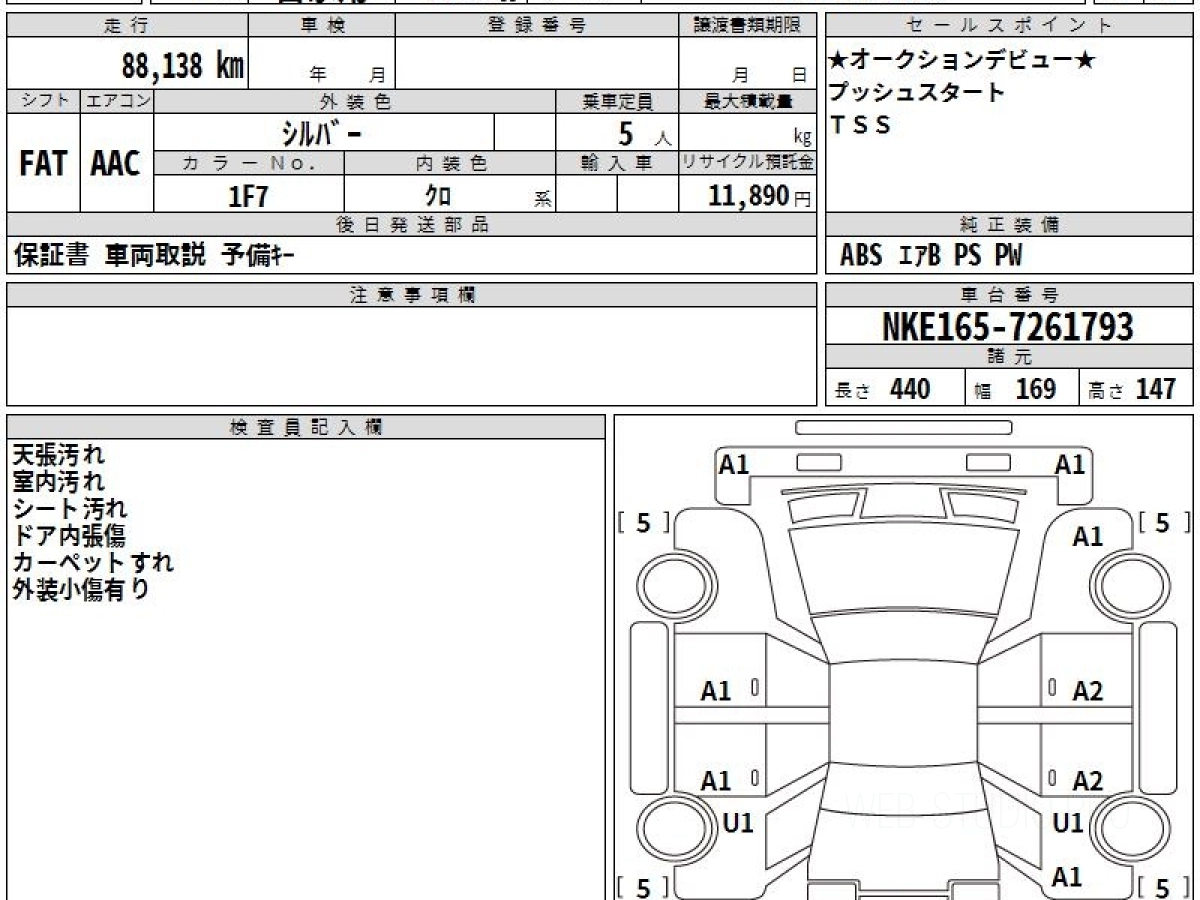Click the TSS sales point text
The height and width of the screenshot is (900, 1200).
(x=860, y=125)
